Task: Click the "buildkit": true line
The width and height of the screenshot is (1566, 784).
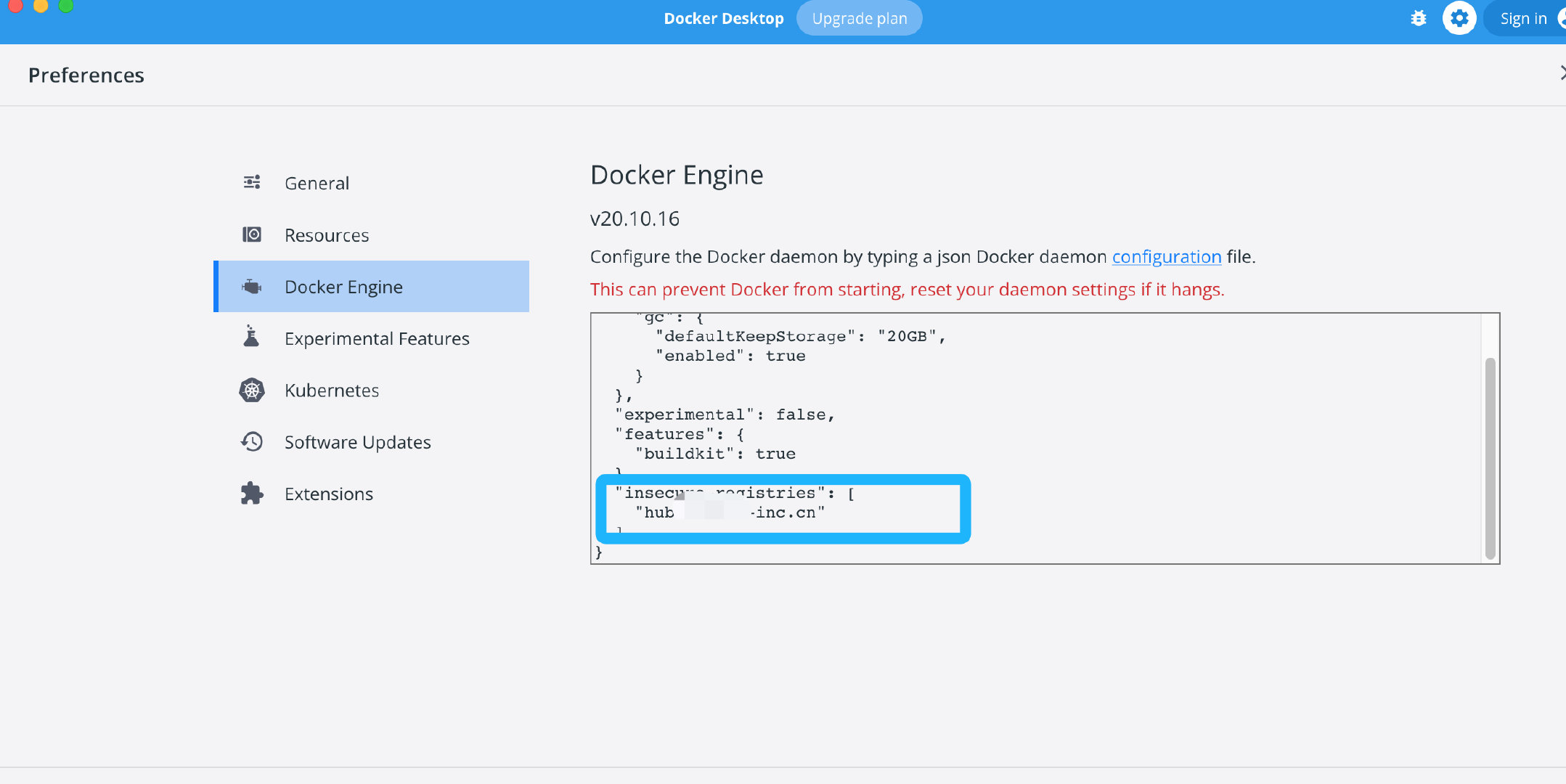Action: [x=715, y=454]
